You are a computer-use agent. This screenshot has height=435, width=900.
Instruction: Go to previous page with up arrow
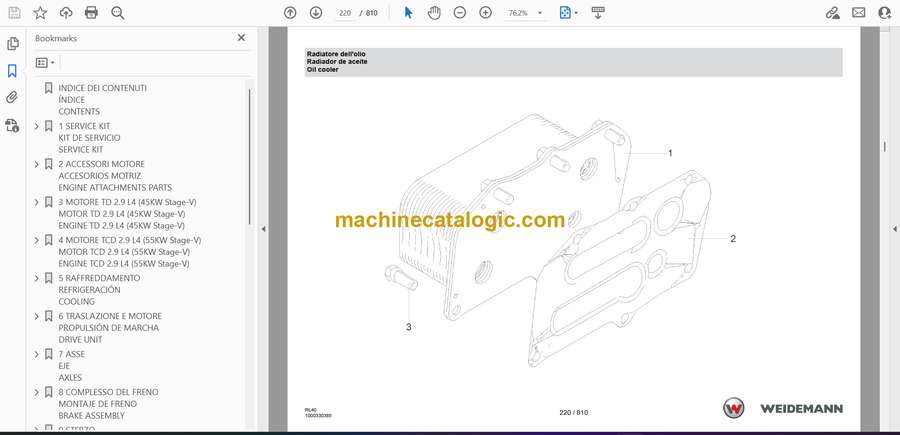pyautogui.click(x=290, y=13)
